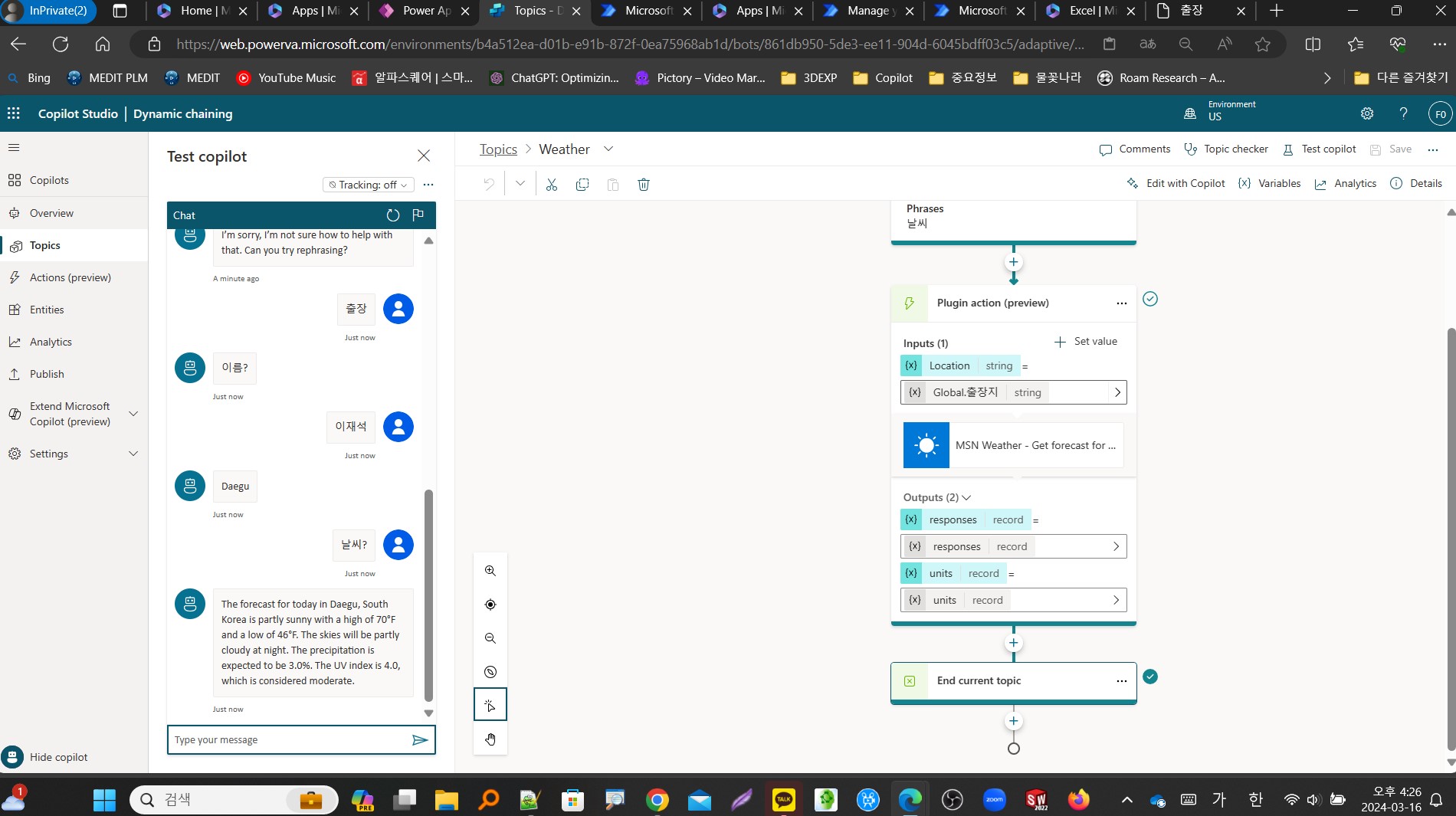Add node after End current topic

[x=1013, y=721]
